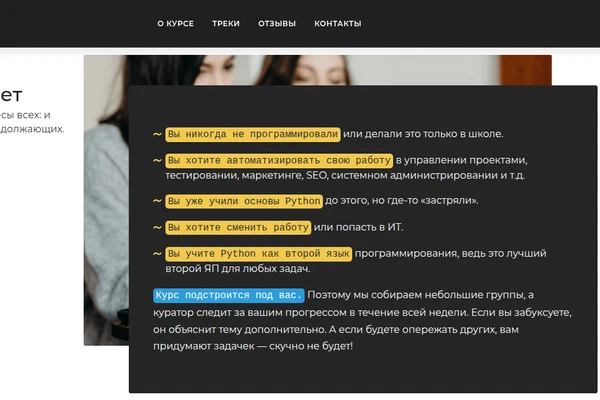Click the highlighted «Вы учите Python как второй язык» label
Viewport: 600px width, 400px height.
258,254
